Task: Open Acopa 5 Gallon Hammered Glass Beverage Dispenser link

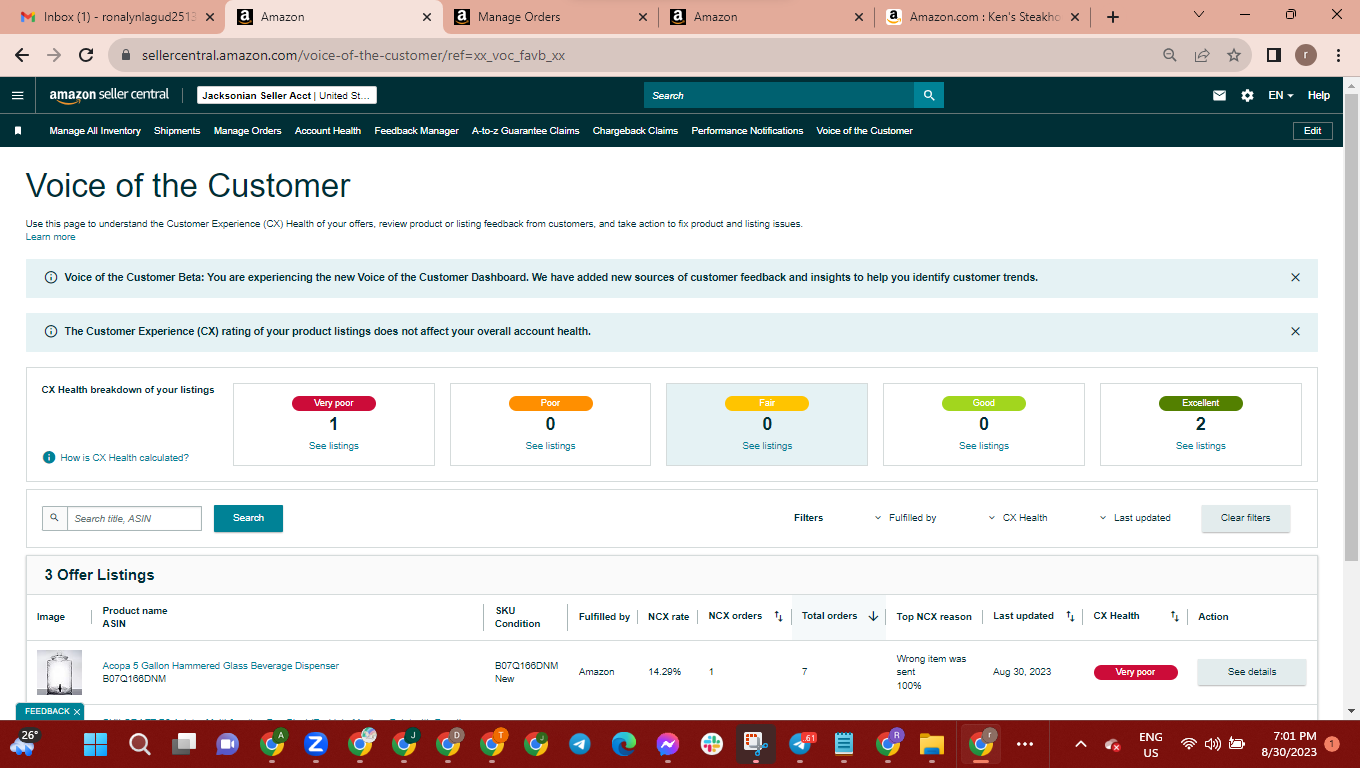Action: point(221,666)
